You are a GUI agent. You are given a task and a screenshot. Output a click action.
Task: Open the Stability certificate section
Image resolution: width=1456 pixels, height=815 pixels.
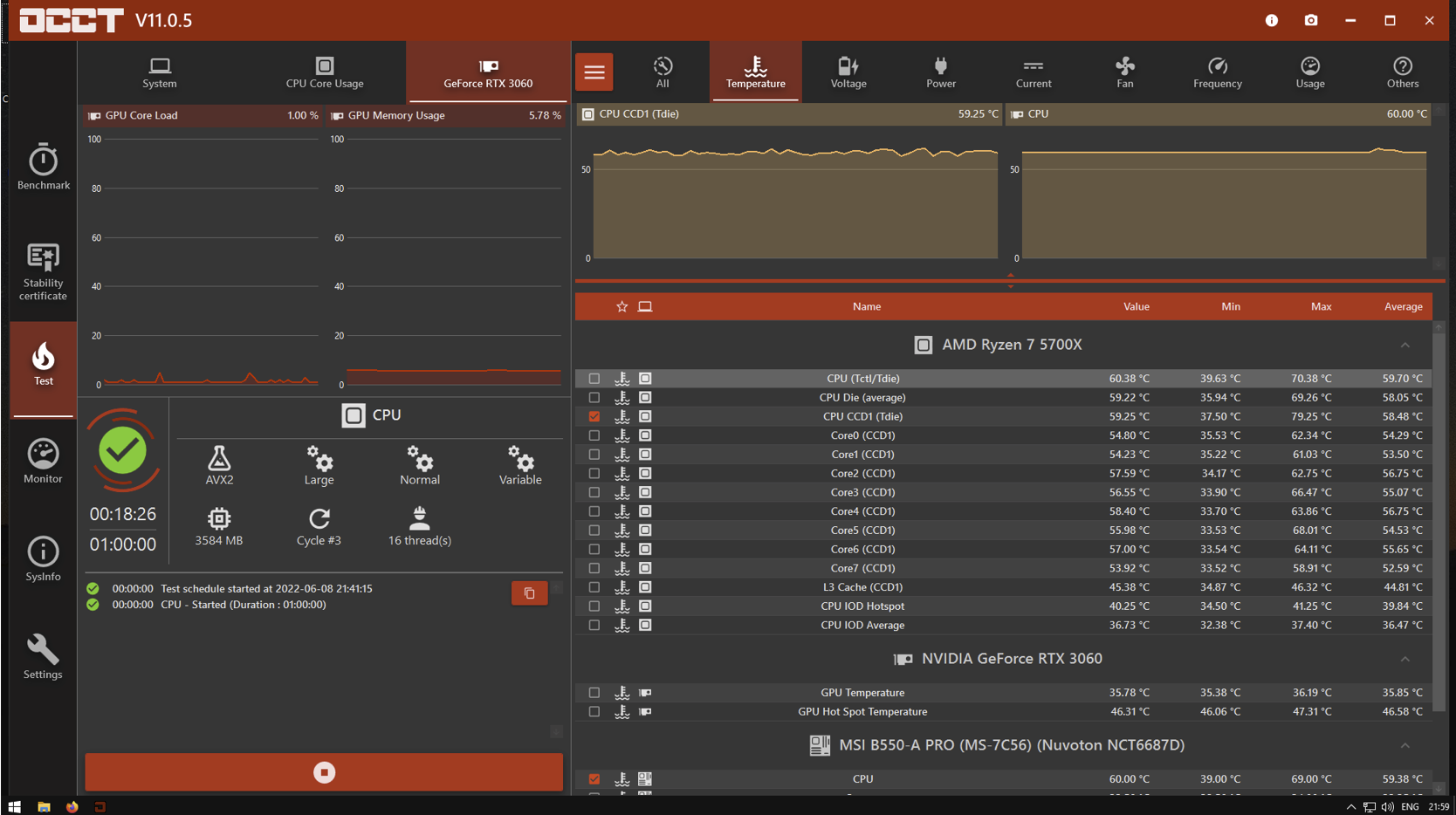[43, 271]
